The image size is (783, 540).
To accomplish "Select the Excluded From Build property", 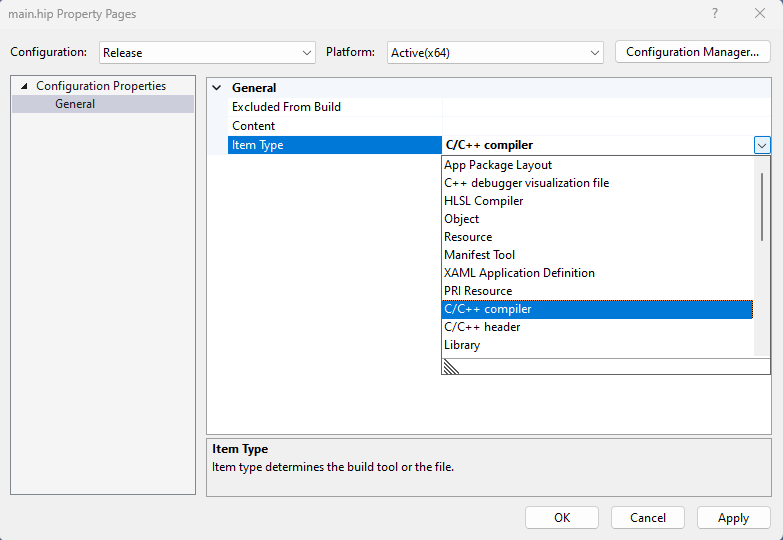I will [286, 107].
